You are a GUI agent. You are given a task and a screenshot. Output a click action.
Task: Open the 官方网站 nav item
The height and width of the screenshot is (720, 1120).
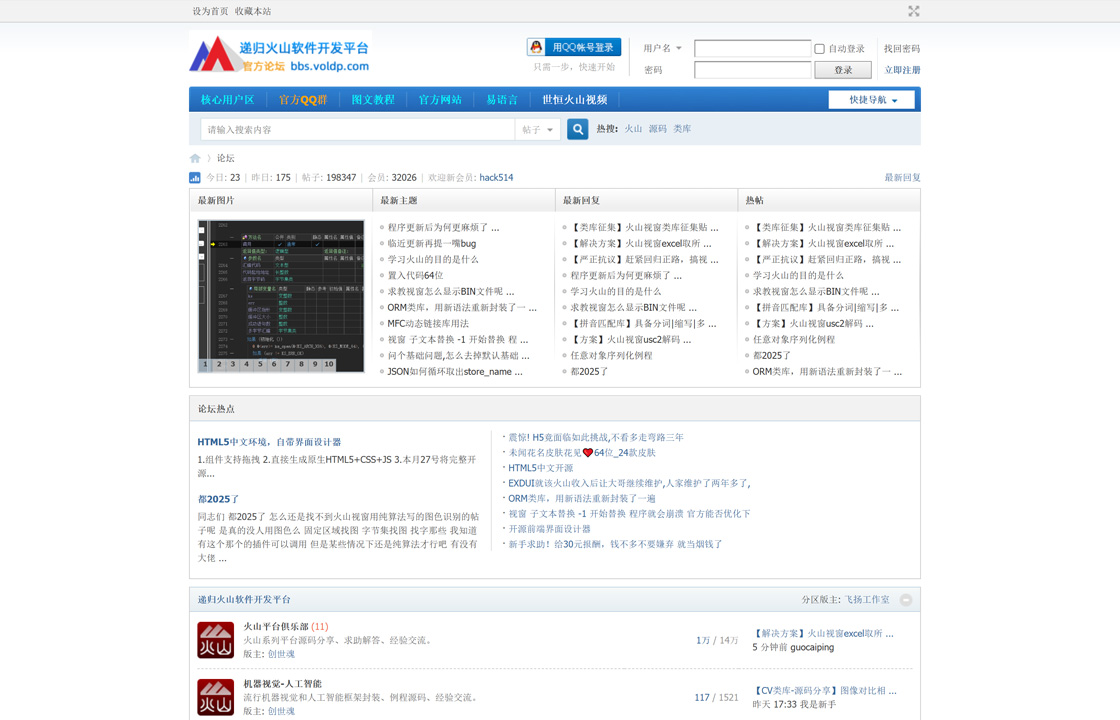440,100
